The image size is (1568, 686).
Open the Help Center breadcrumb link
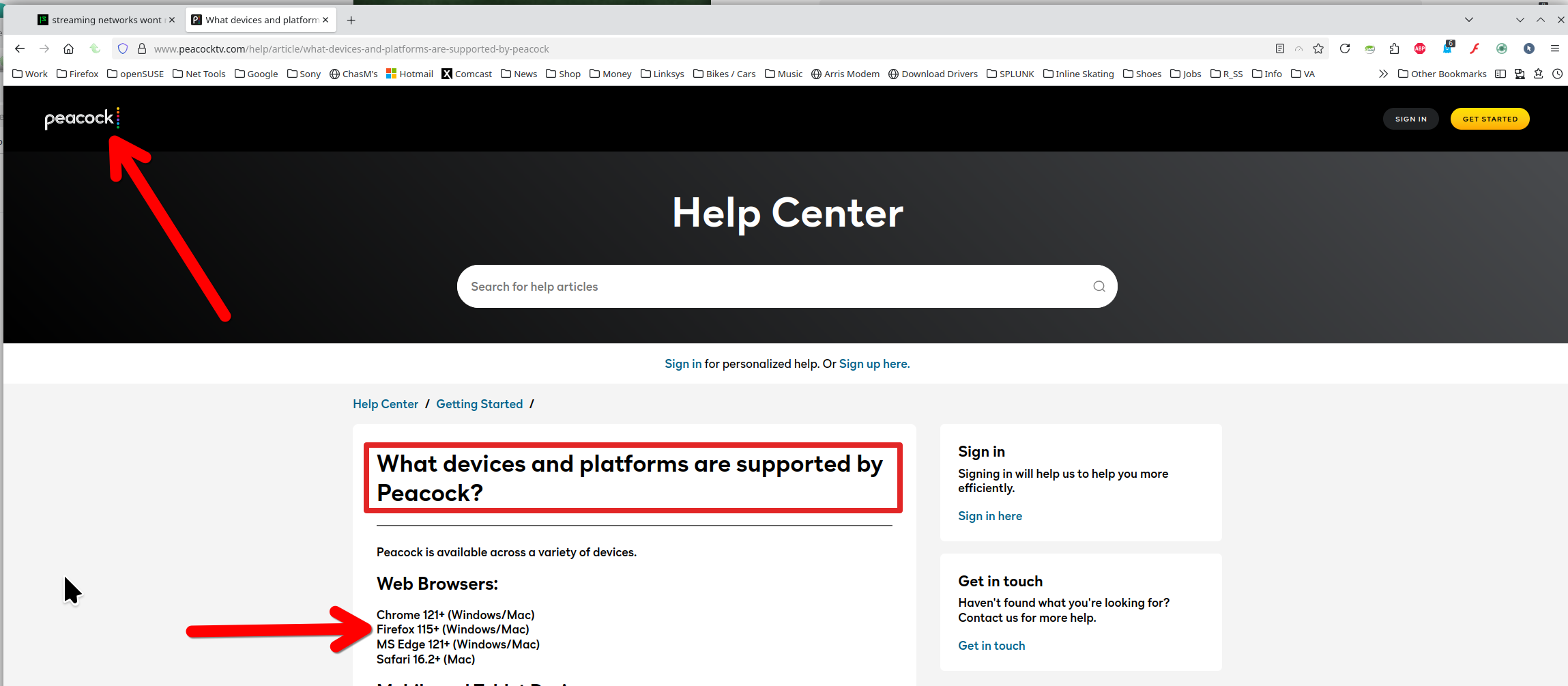click(386, 404)
